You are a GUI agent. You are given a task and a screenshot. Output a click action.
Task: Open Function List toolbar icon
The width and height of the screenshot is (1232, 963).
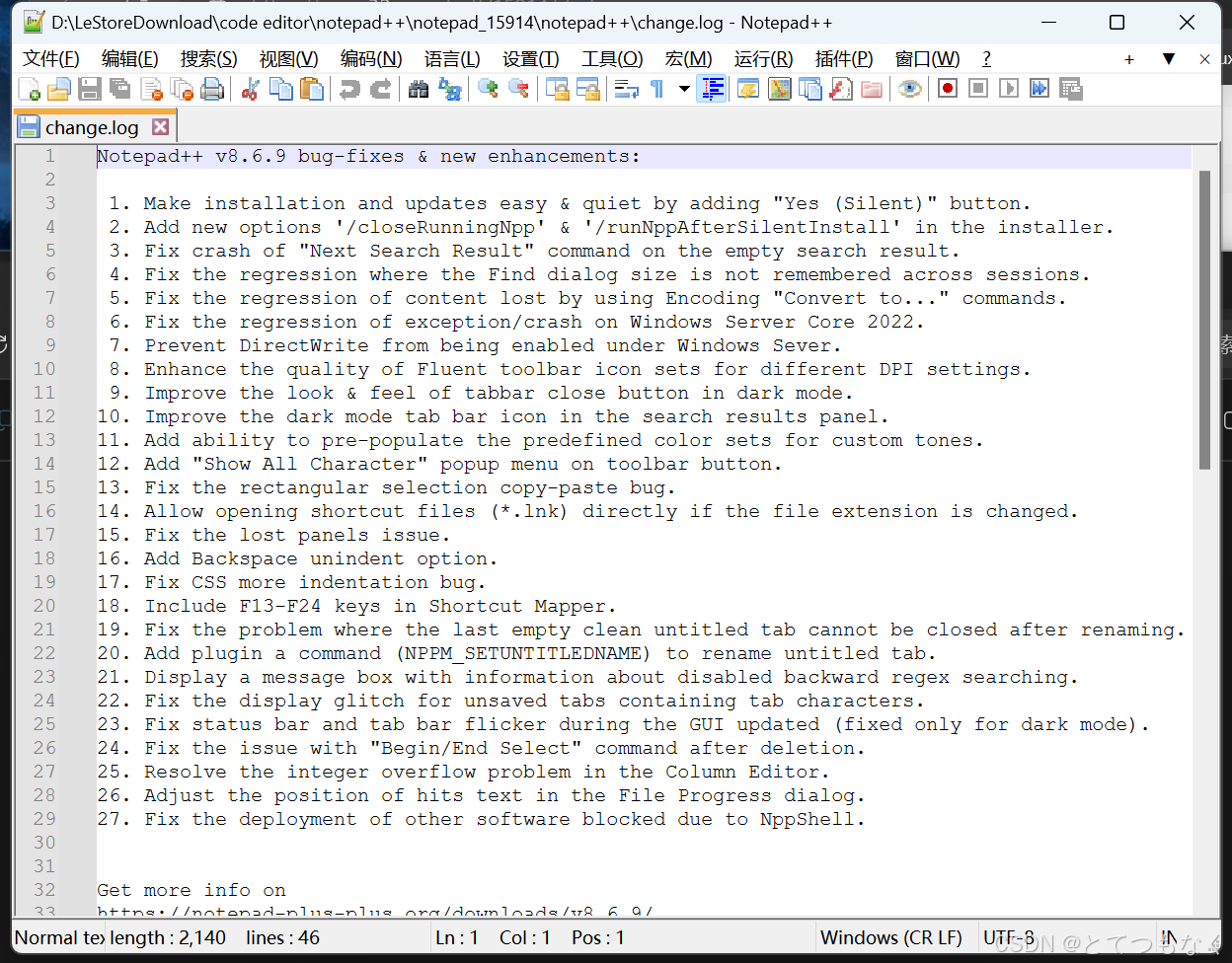(x=840, y=90)
